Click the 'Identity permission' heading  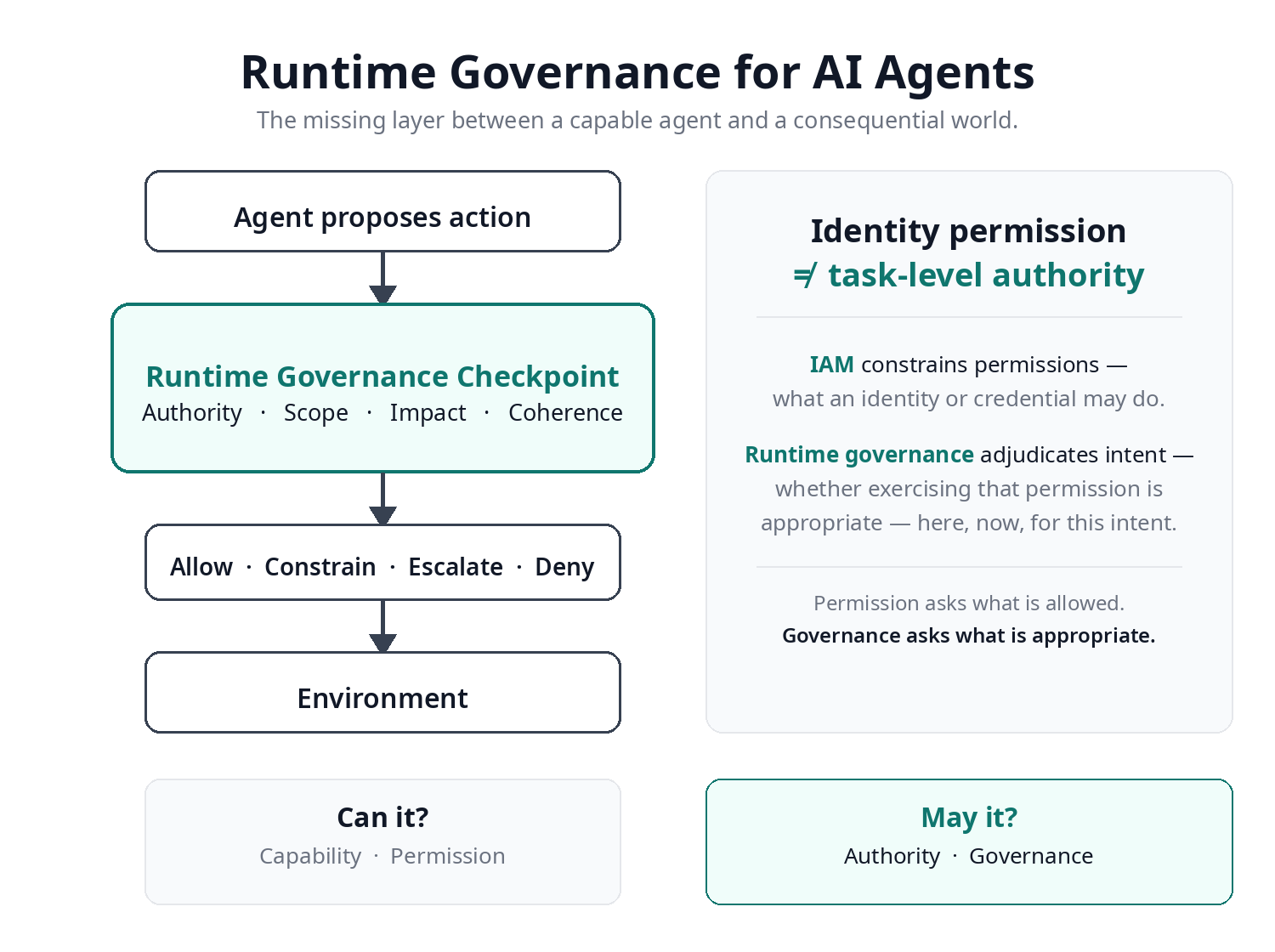click(969, 231)
